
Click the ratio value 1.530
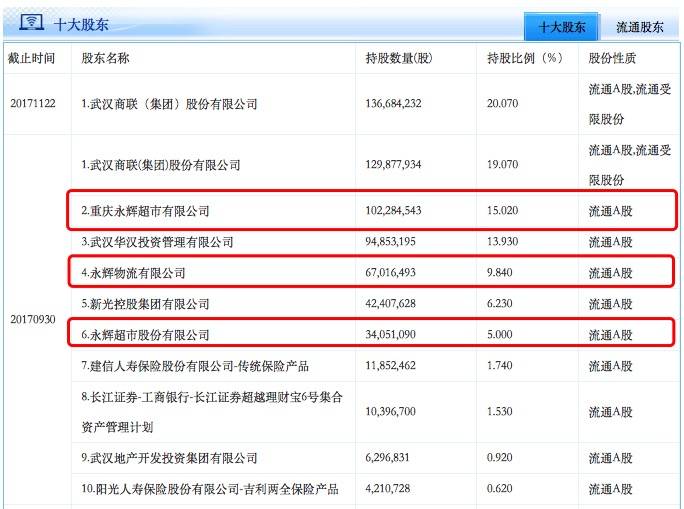[x=499, y=411]
